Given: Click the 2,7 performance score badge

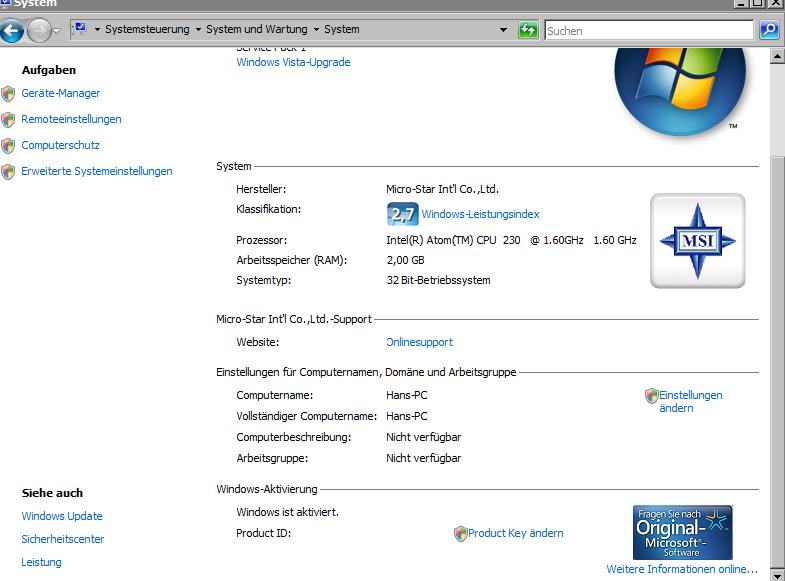Looking at the screenshot, I should click(x=403, y=214).
